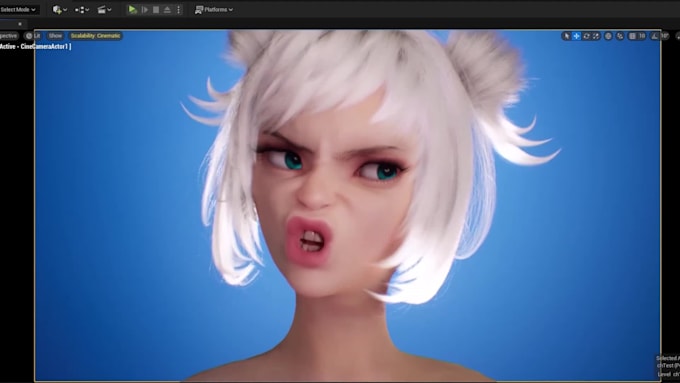The image size is (680, 383).
Task: Close the open viewport tab
Action: pos(20,24)
